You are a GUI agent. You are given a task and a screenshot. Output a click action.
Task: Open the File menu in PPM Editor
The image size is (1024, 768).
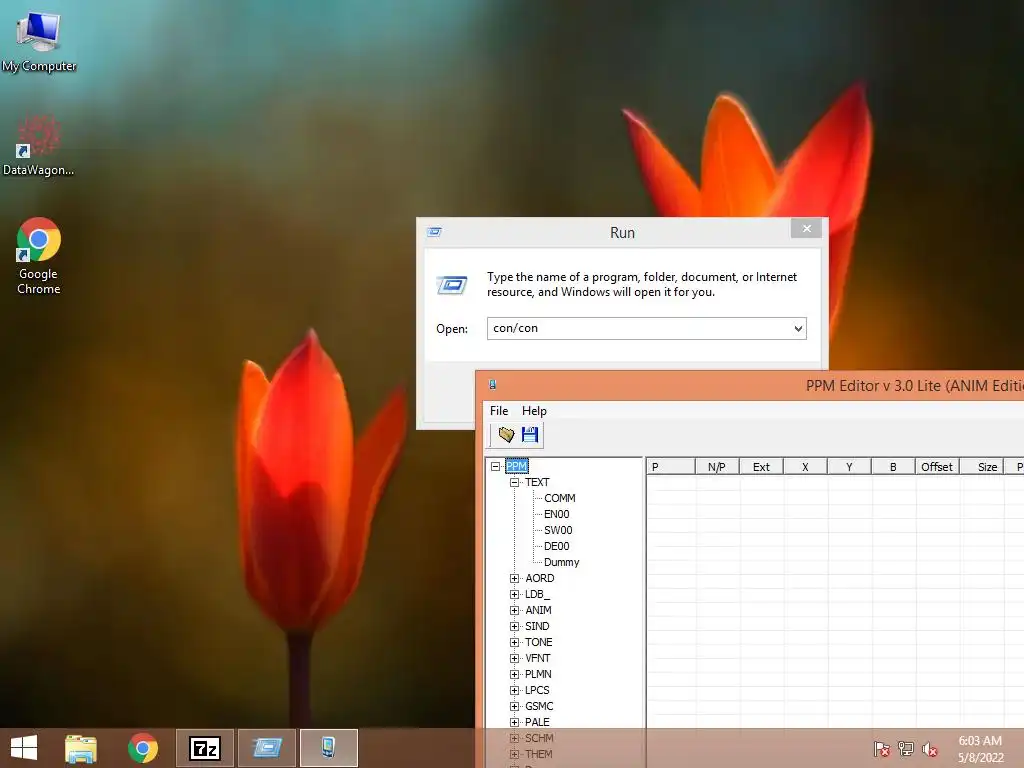coord(499,411)
